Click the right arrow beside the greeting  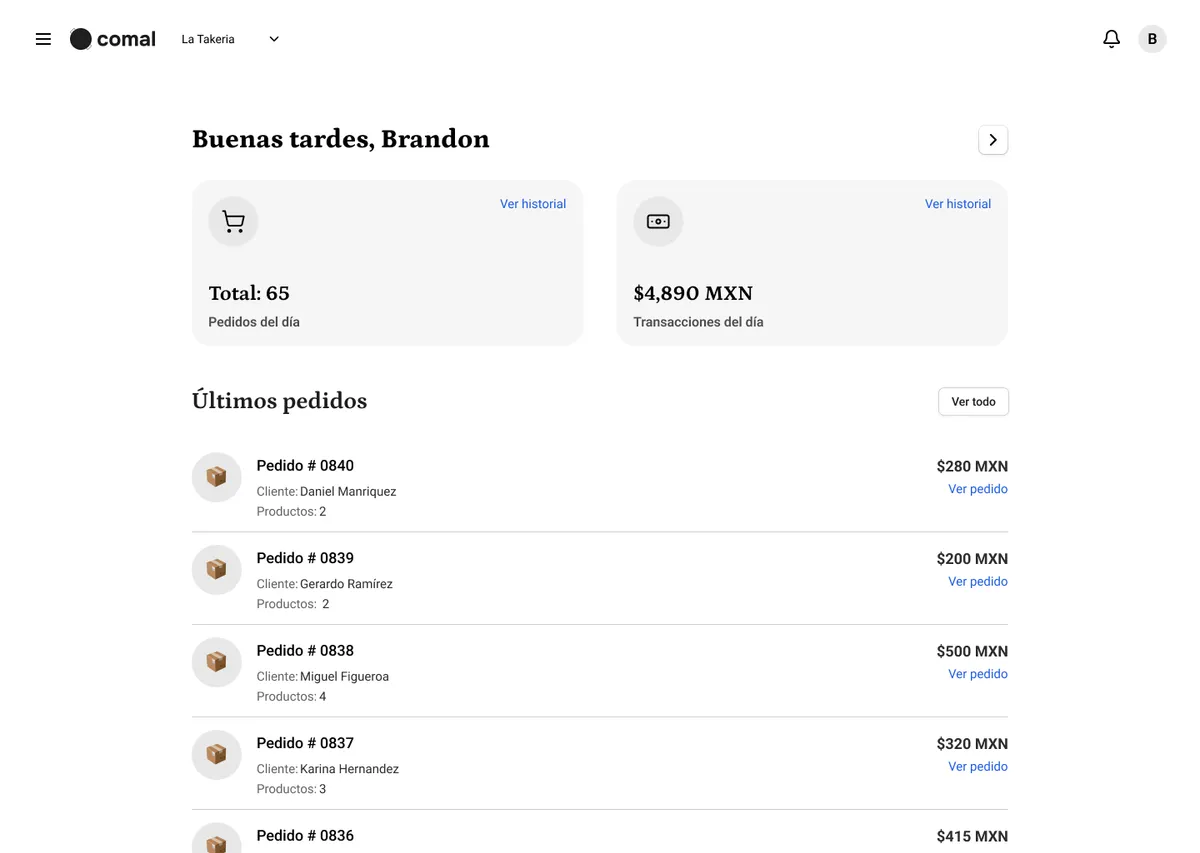[993, 140]
